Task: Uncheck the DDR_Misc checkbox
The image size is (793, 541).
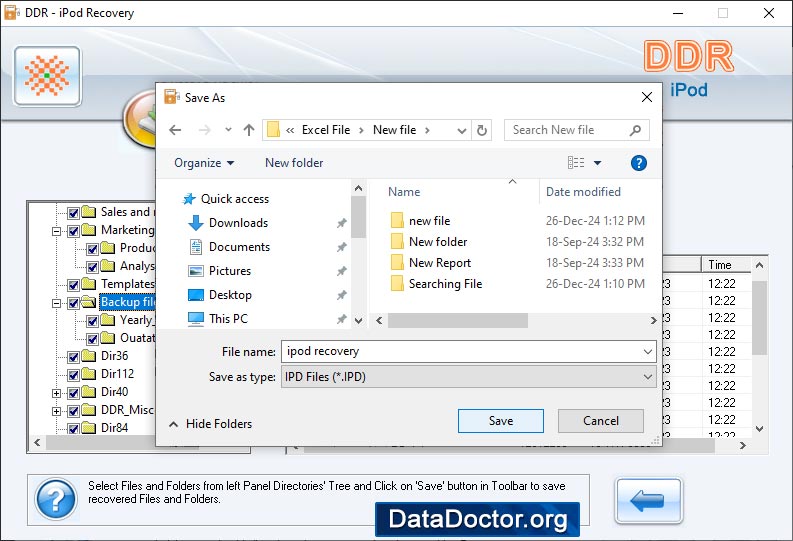Action: coord(73,411)
